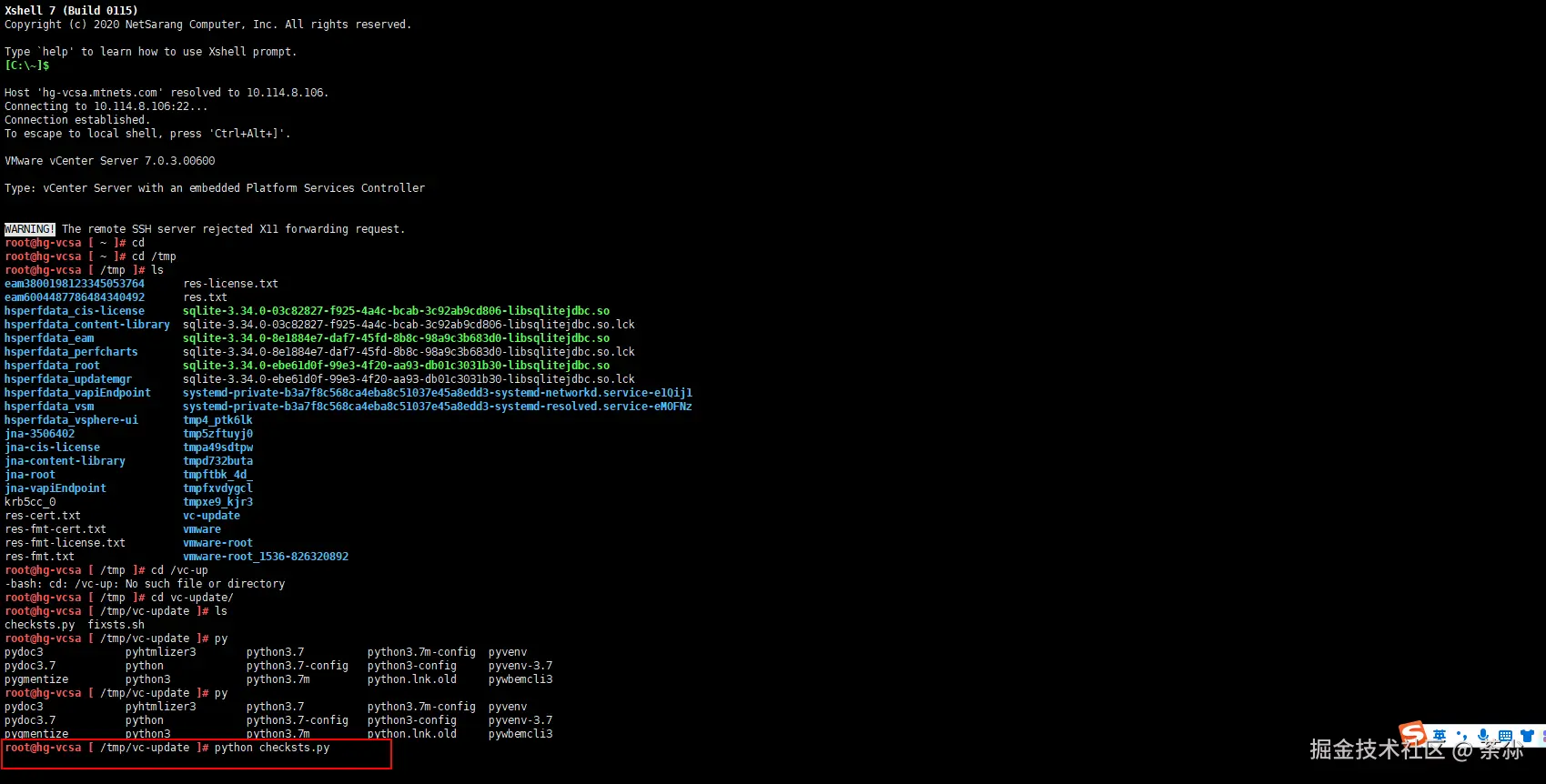Click the 'tmp5zftuyj0' entry
The height and width of the screenshot is (784, 1546).
click(217, 434)
